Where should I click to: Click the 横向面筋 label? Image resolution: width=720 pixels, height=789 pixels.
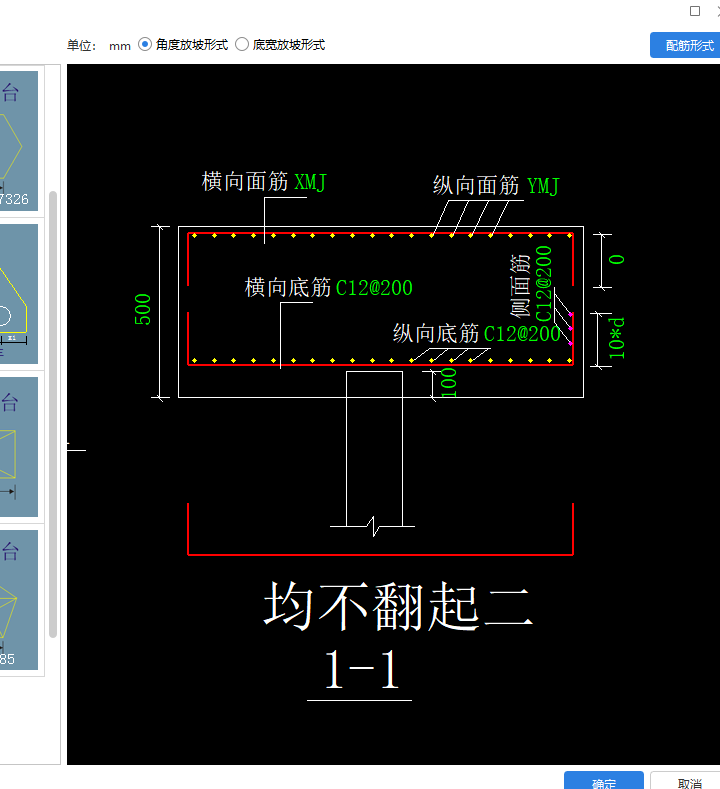click(245, 182)
